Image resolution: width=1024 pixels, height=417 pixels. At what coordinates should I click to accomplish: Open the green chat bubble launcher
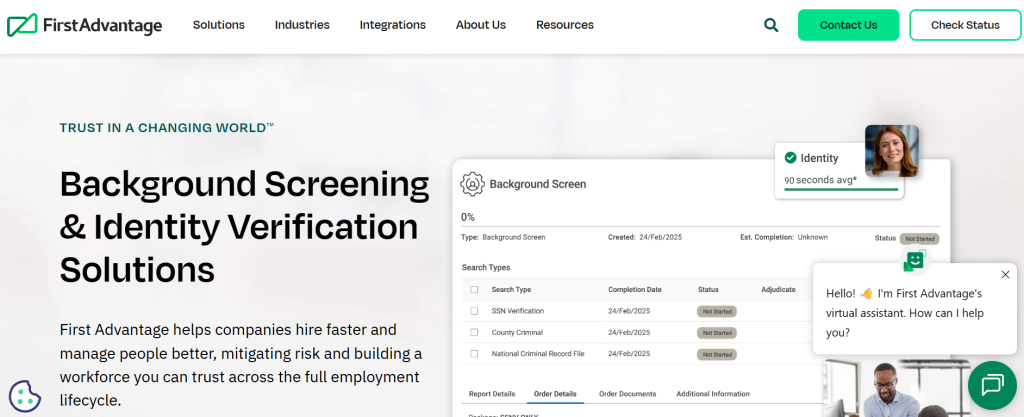[992, 385]
